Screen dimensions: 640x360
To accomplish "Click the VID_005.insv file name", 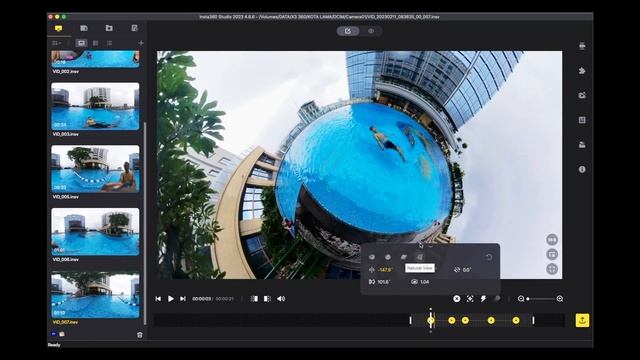I will tap(66, 197).
